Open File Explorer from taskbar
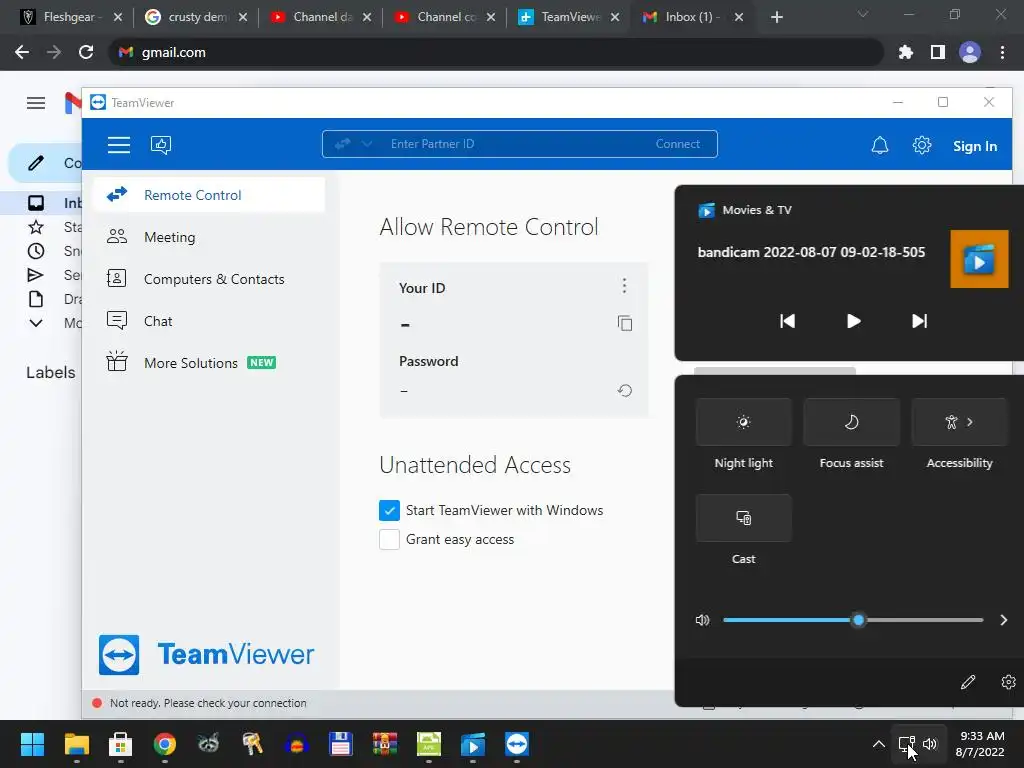The image size is (1024, 768). point(76,744)
